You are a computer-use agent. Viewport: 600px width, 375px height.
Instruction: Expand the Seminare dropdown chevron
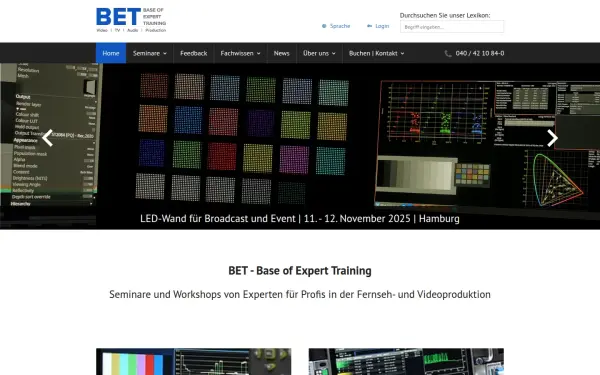point(165,54)
